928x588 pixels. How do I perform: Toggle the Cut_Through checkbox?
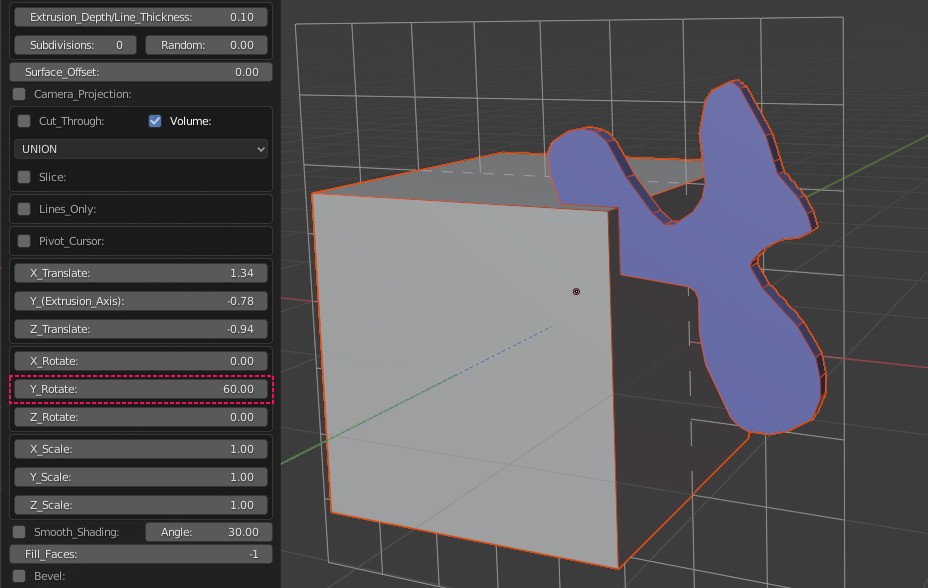(24, 121)
